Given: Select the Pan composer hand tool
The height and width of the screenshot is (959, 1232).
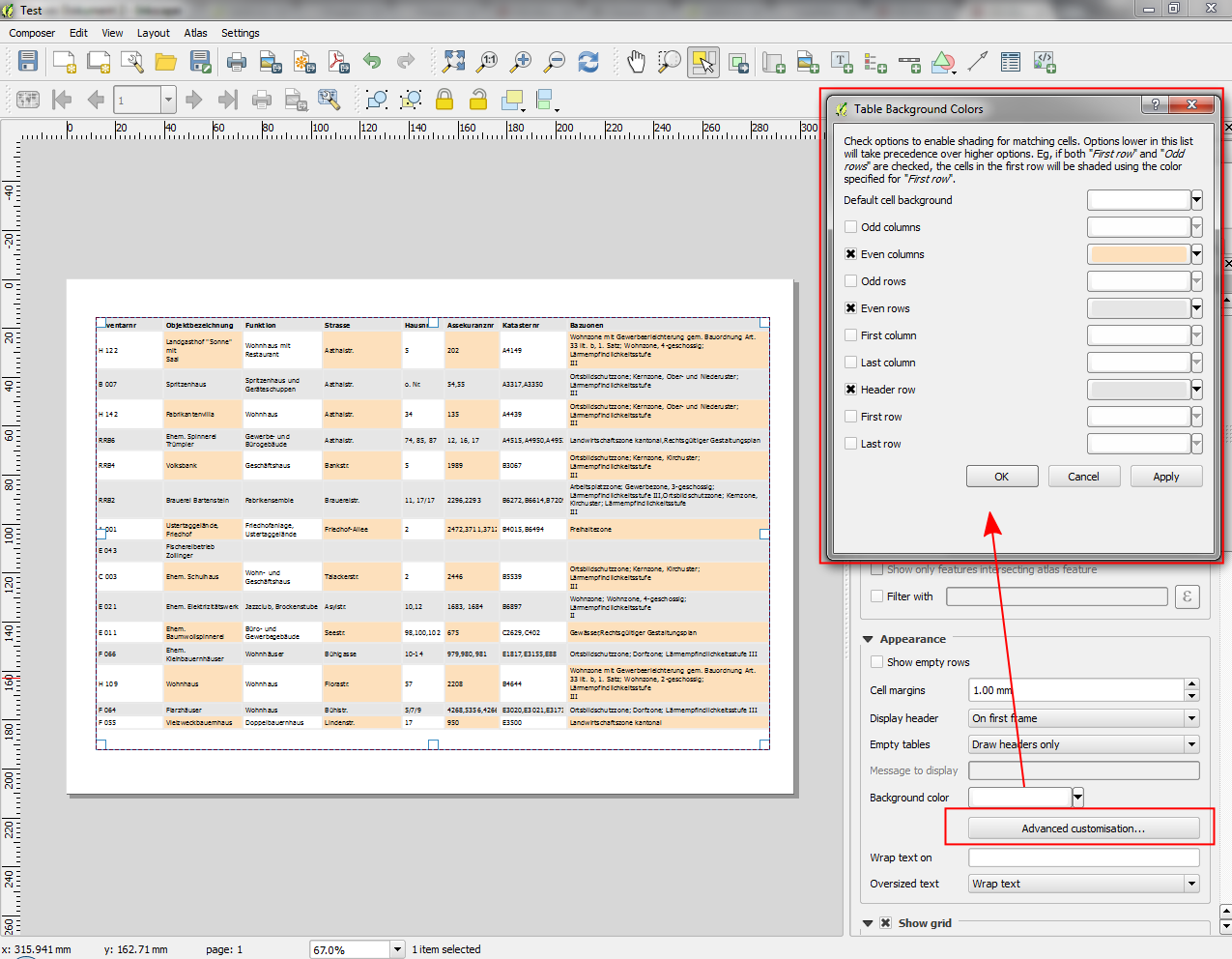Looking at the screenshot, I should coord(636,62).
